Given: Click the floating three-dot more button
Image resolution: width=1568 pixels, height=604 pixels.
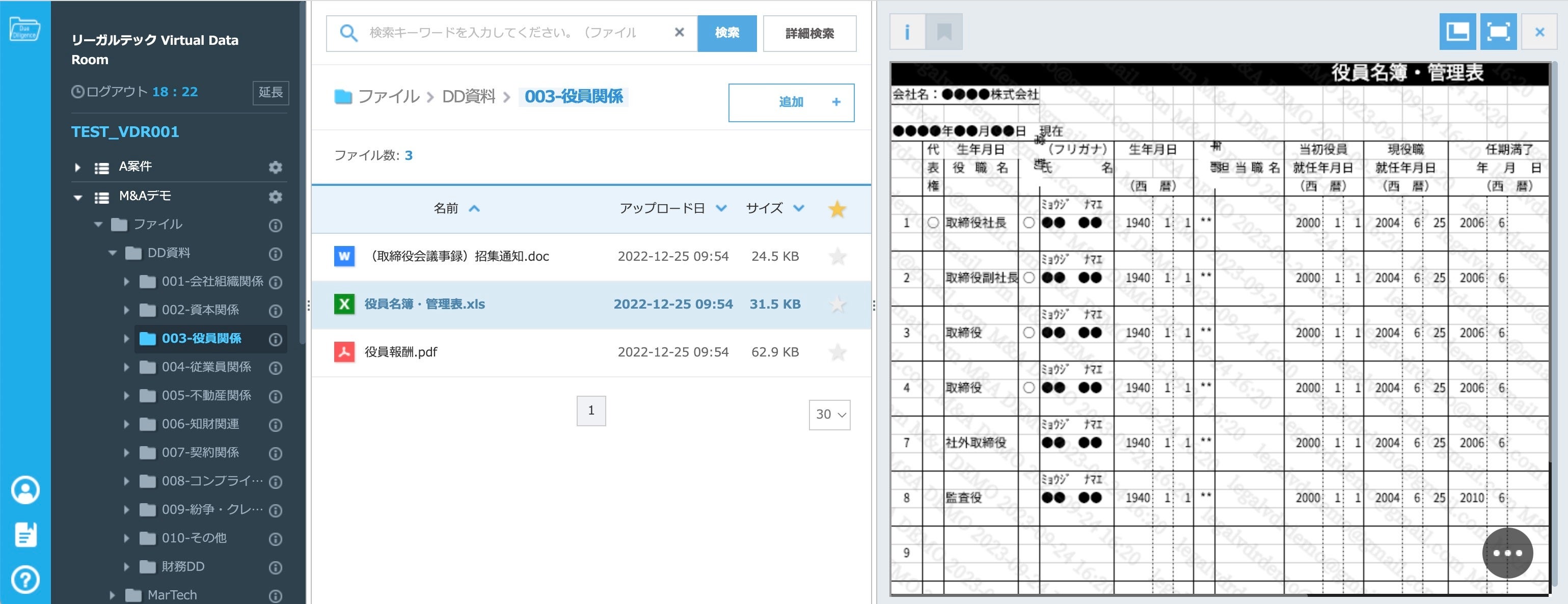Looking at the screenshot, I should tap(1507, 553).
